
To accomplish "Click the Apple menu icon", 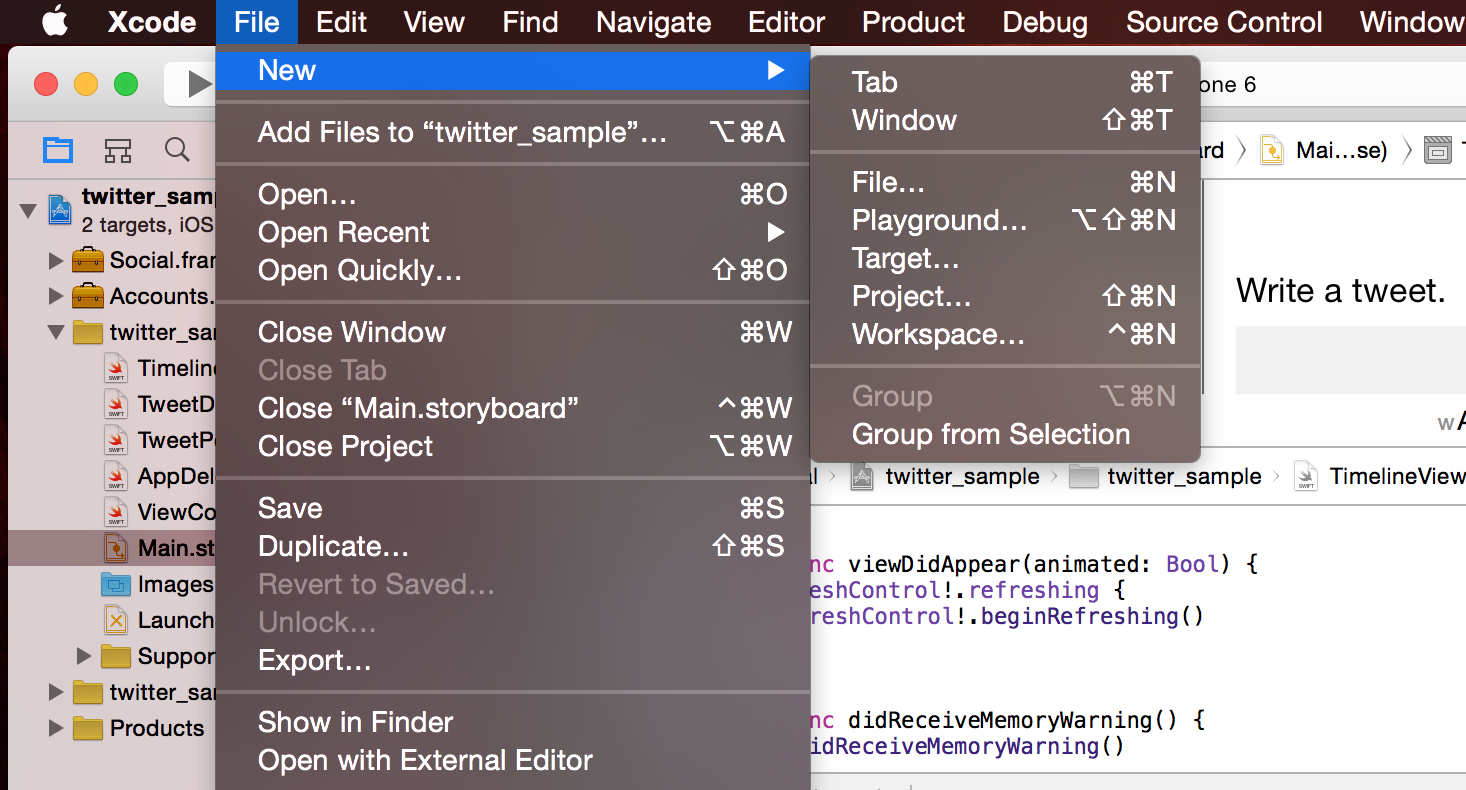I will tap(55, 21).
